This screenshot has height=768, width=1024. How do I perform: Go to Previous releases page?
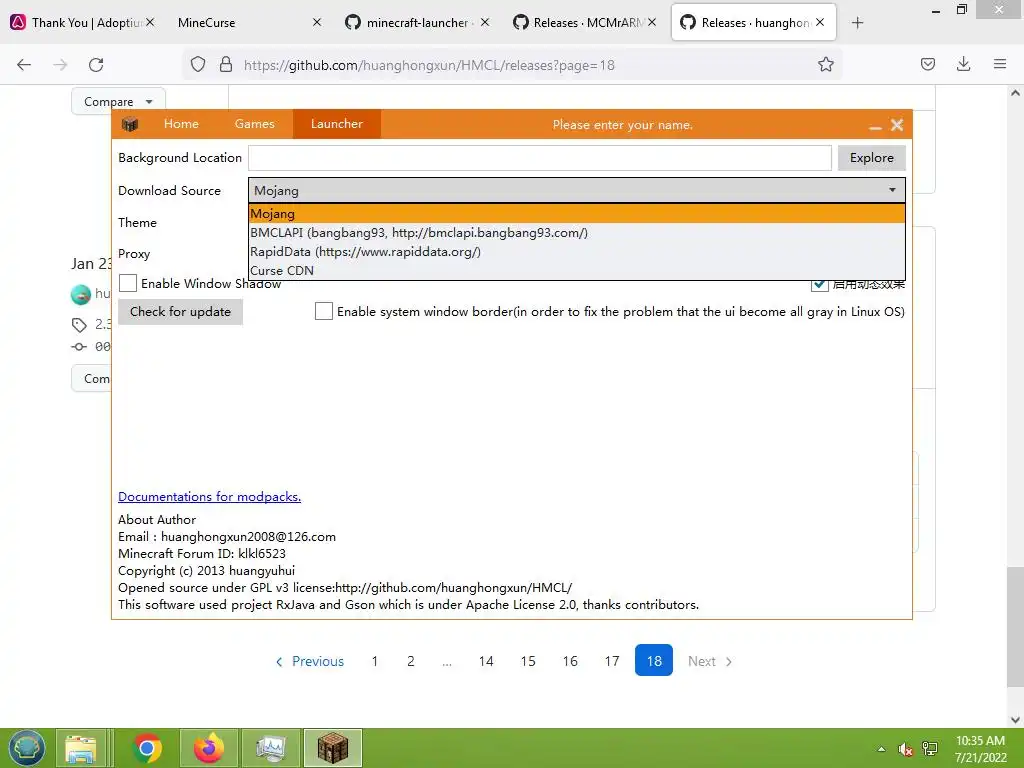click(x=310, y=661)
